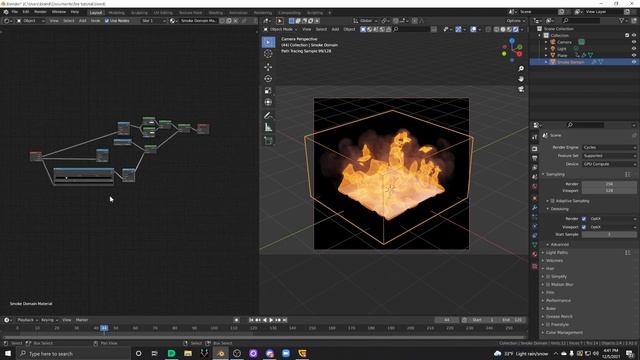Disable Viewport denoising checkbox

click(x=584, y=227)
